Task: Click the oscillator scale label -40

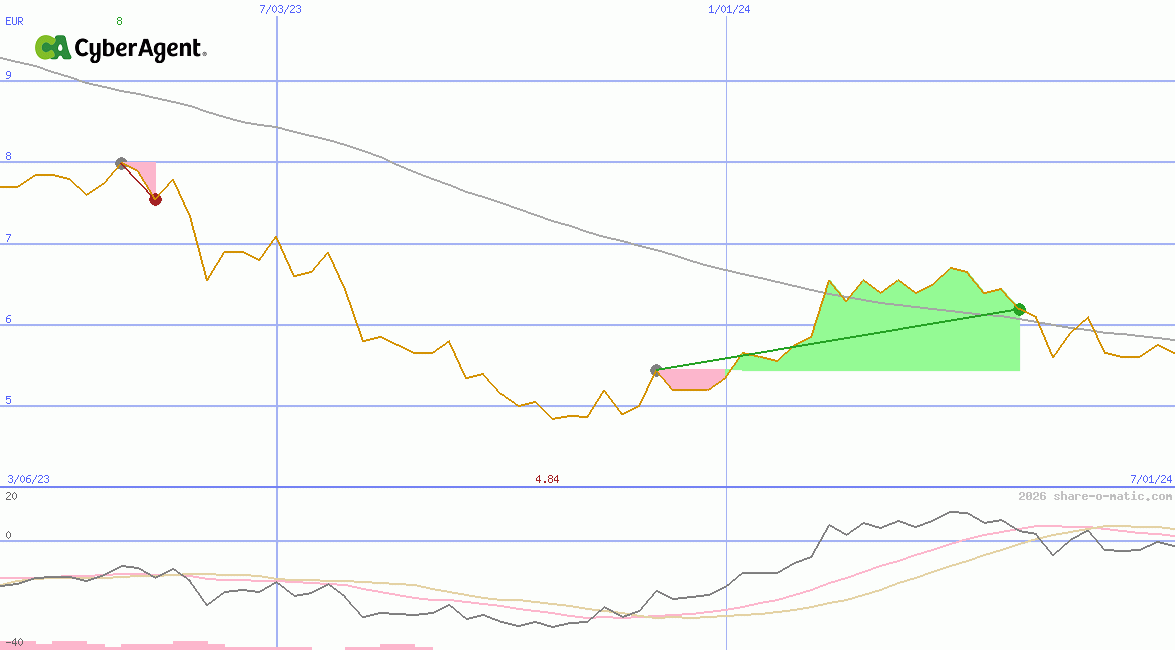Action: click(14, 641)
